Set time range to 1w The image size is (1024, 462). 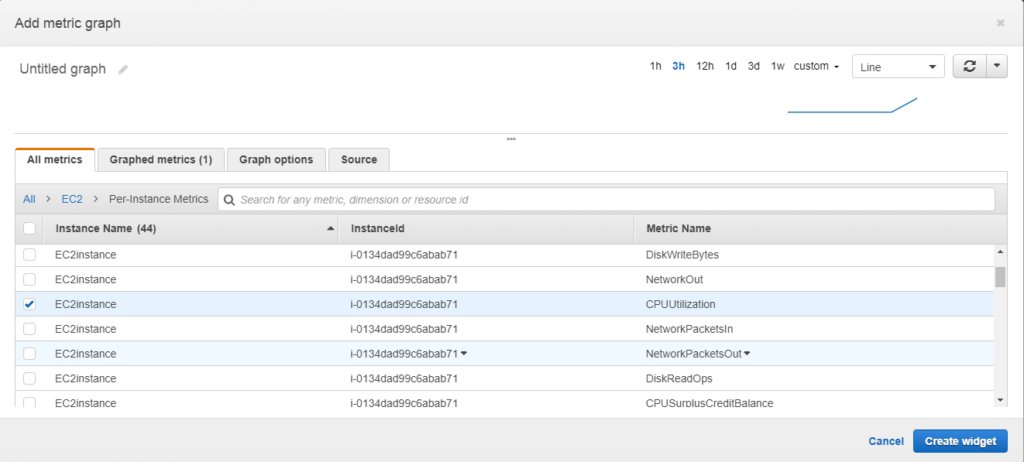[777, 66]
